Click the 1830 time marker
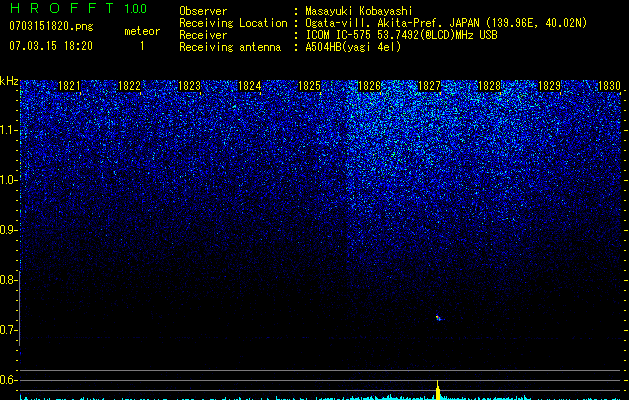Screen dimensions: 629x400 [609, 86]
